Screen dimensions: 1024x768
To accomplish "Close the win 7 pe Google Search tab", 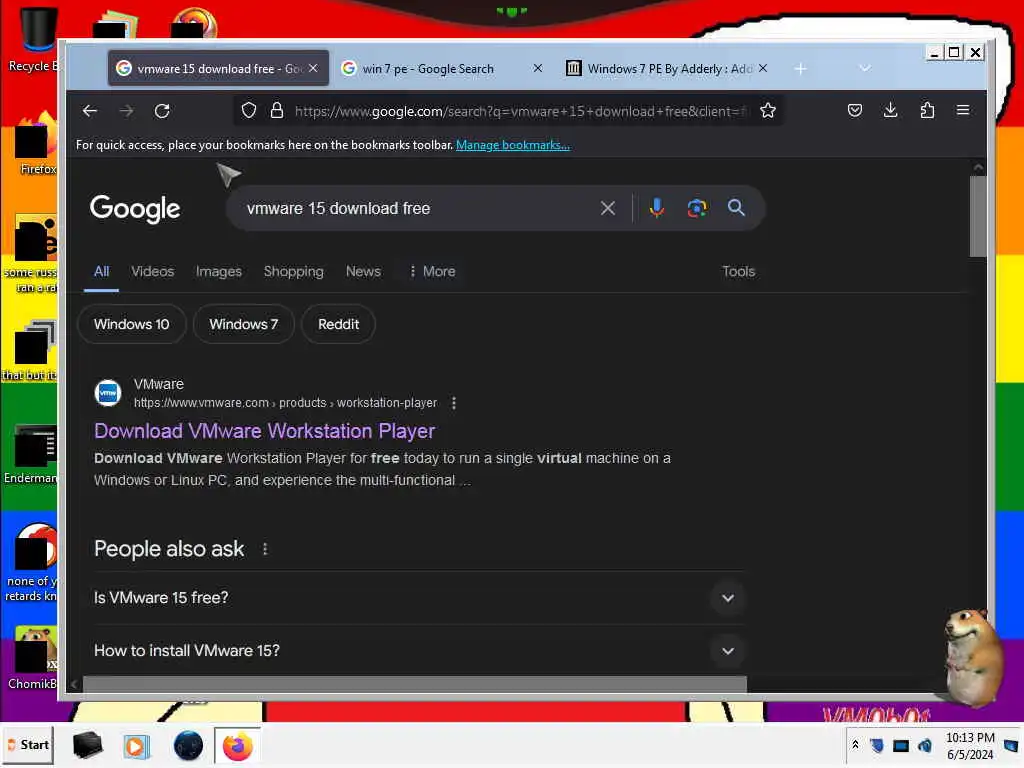I will pos(537,68).
